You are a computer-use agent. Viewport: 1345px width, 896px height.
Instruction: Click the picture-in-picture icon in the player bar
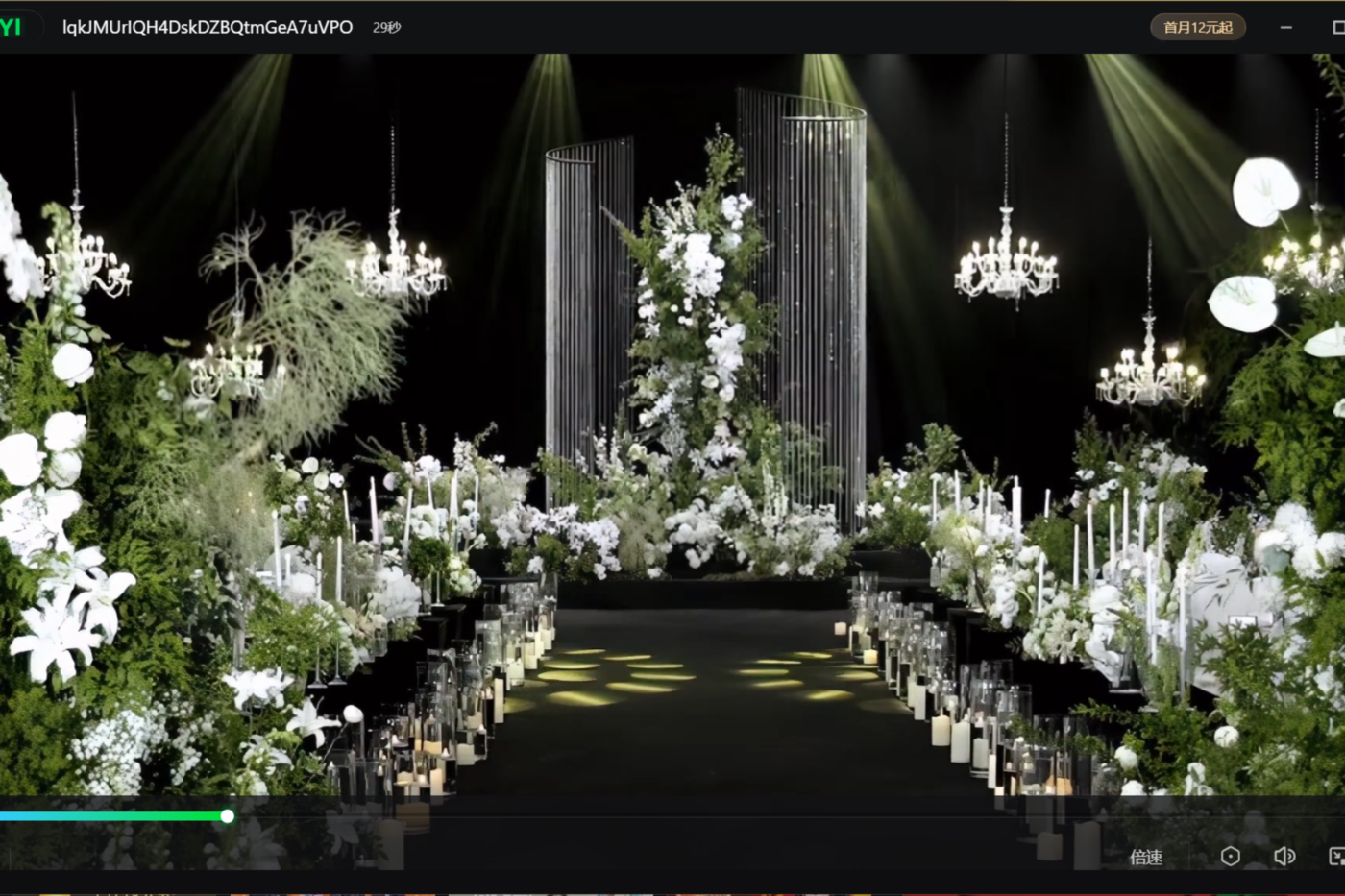click(x=1336, y=856)
